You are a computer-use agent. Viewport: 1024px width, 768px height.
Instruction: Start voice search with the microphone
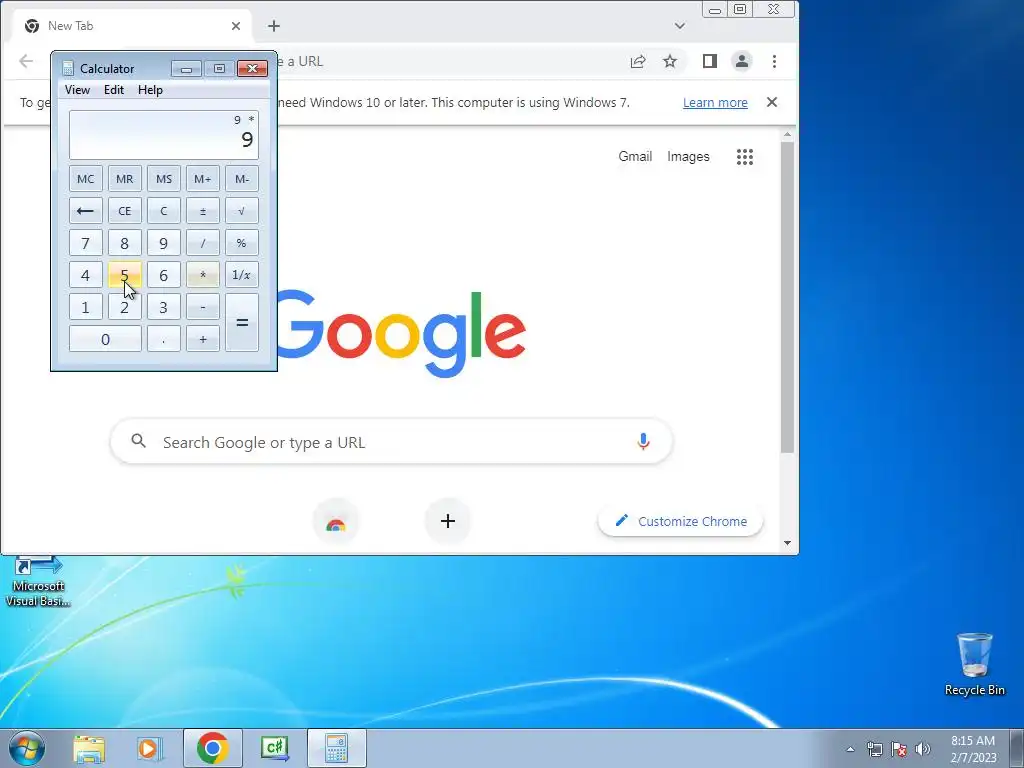coord(643,441)
